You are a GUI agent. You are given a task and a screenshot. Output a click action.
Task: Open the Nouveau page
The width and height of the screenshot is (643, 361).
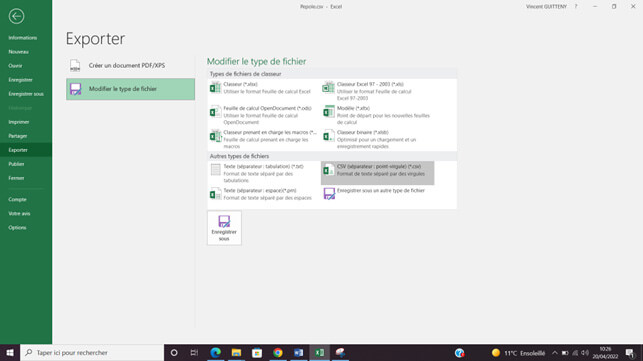point(18,52)
